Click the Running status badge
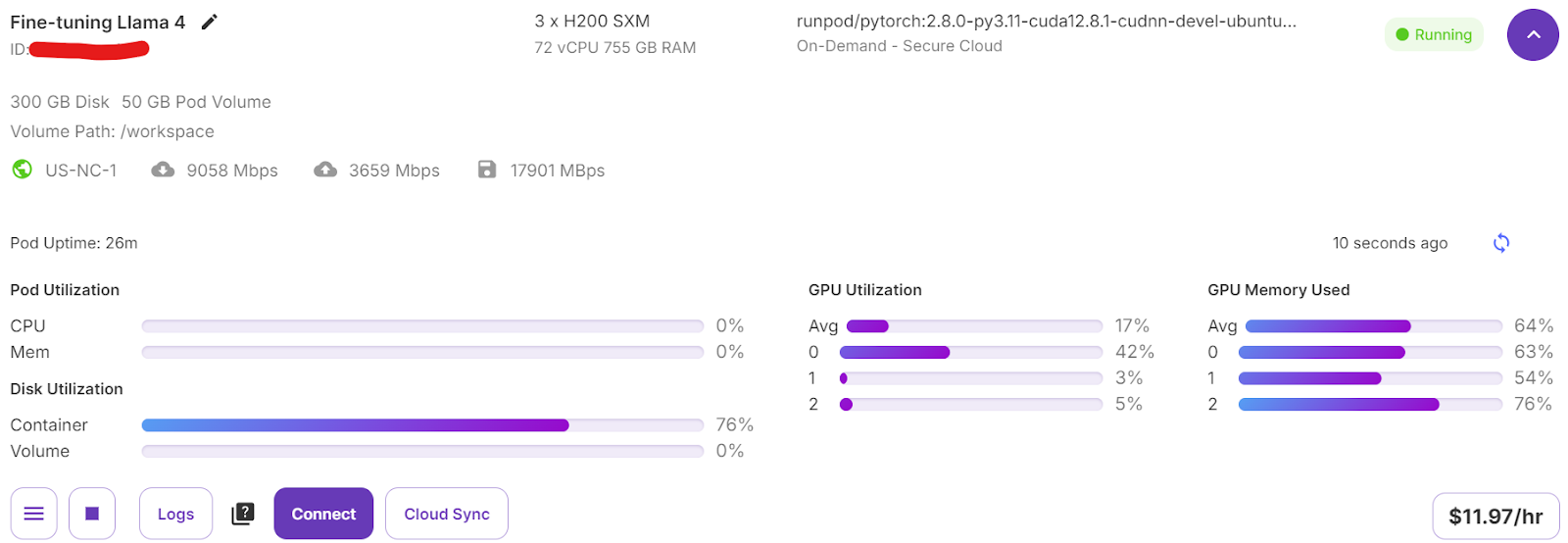This screenshot has width=1568, height=543. click(1434, 34)
